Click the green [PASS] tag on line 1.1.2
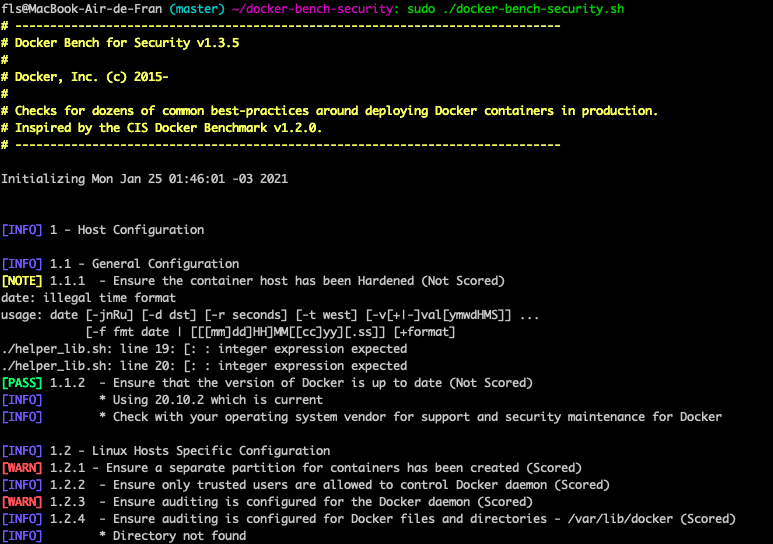Screen dimensions: 773x544 coord(22,383)
